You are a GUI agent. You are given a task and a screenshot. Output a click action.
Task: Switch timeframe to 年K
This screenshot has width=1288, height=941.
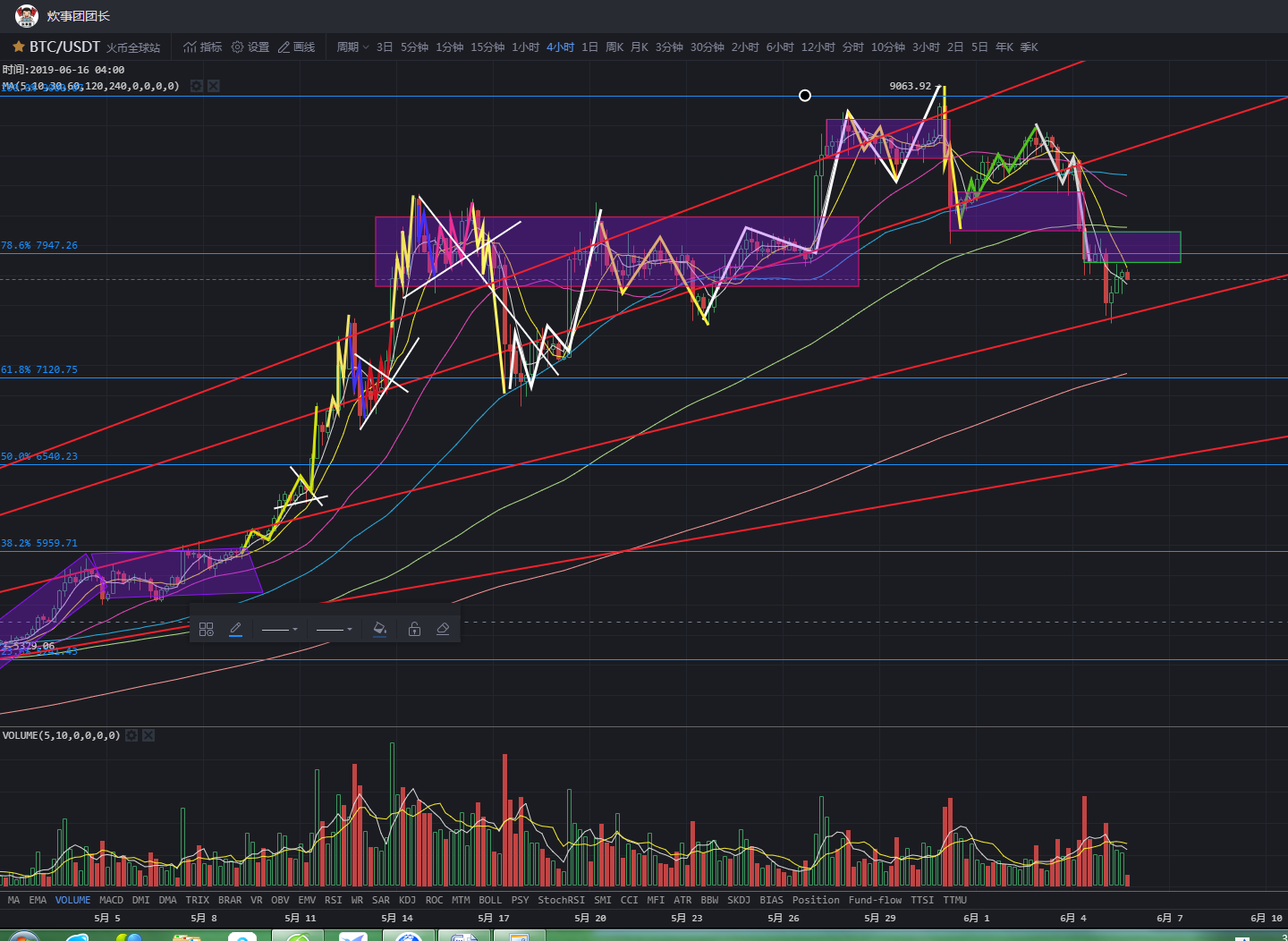(x=1004, y=47)
